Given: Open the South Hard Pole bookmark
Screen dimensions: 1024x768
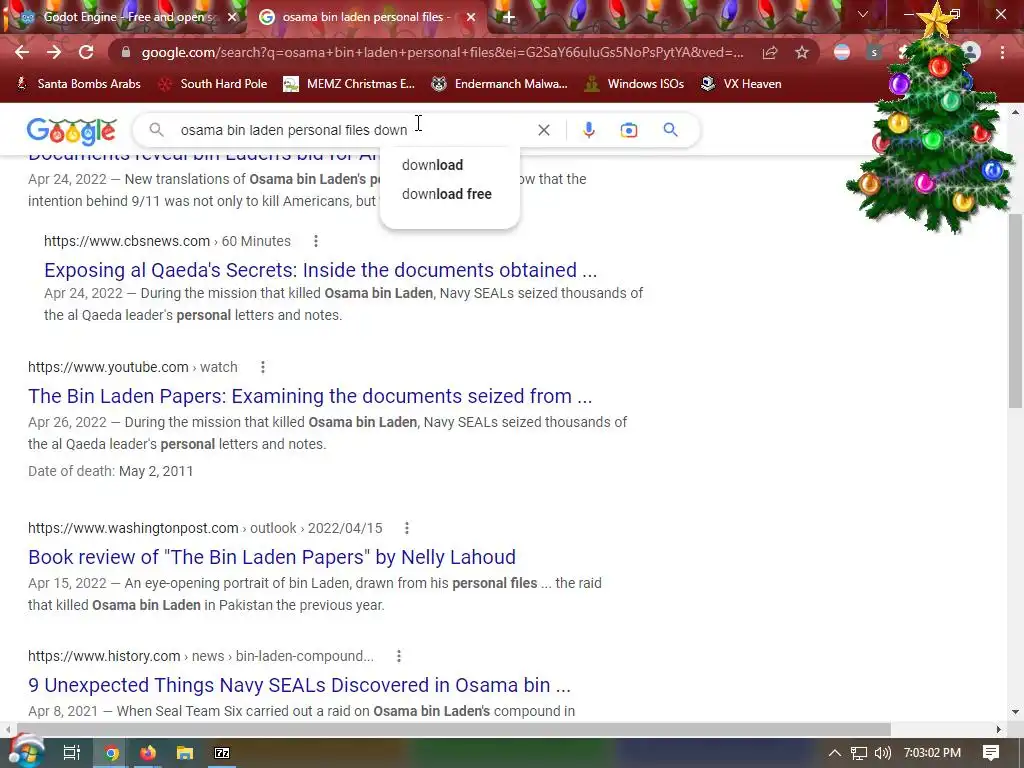Looking at the screenshot, I should point(214,84).
